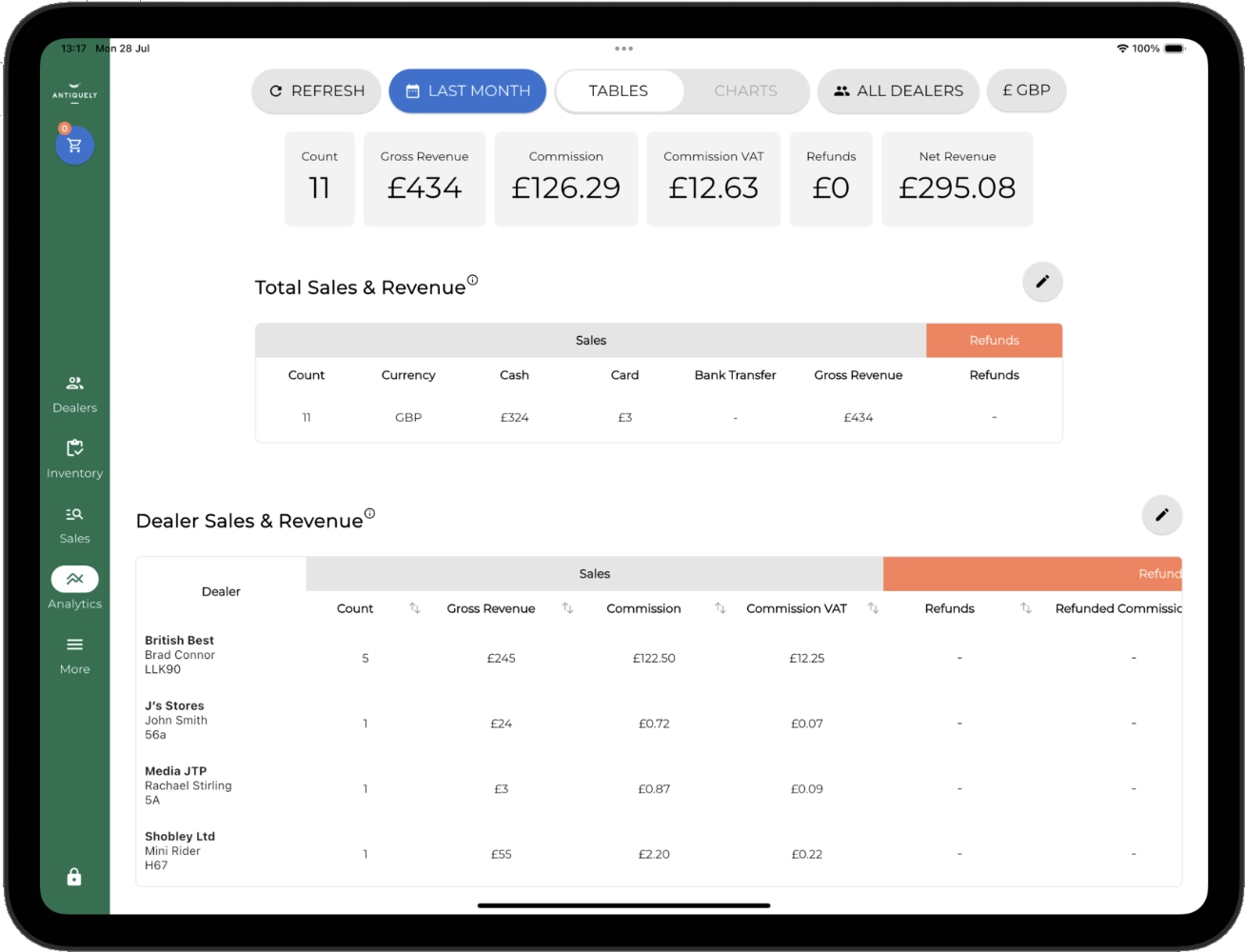Go to Inventory in sidebar
This screenshot has height=952, width=1245.
click(74, 460)
